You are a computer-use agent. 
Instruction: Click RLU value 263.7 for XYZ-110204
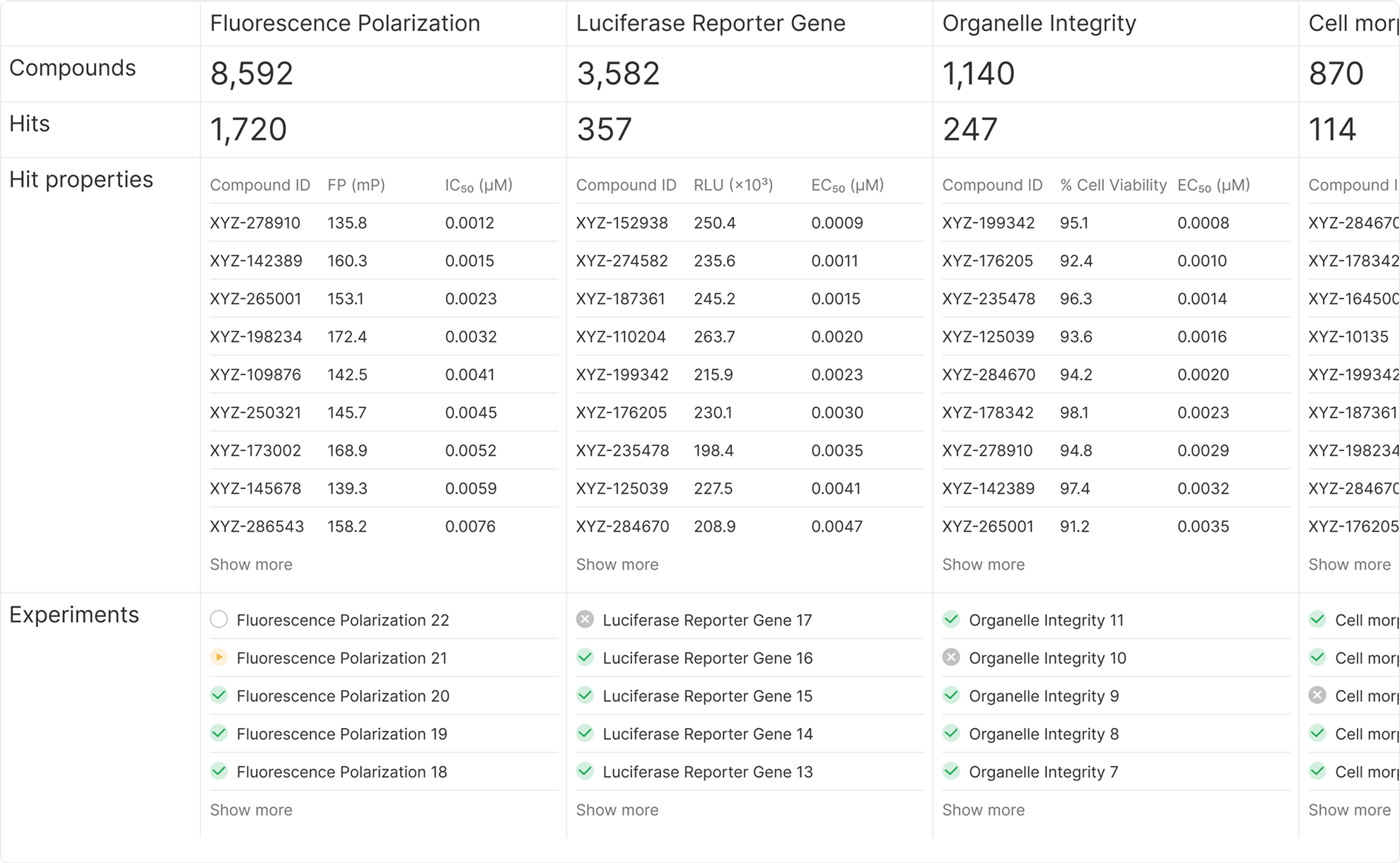point(714,336)
